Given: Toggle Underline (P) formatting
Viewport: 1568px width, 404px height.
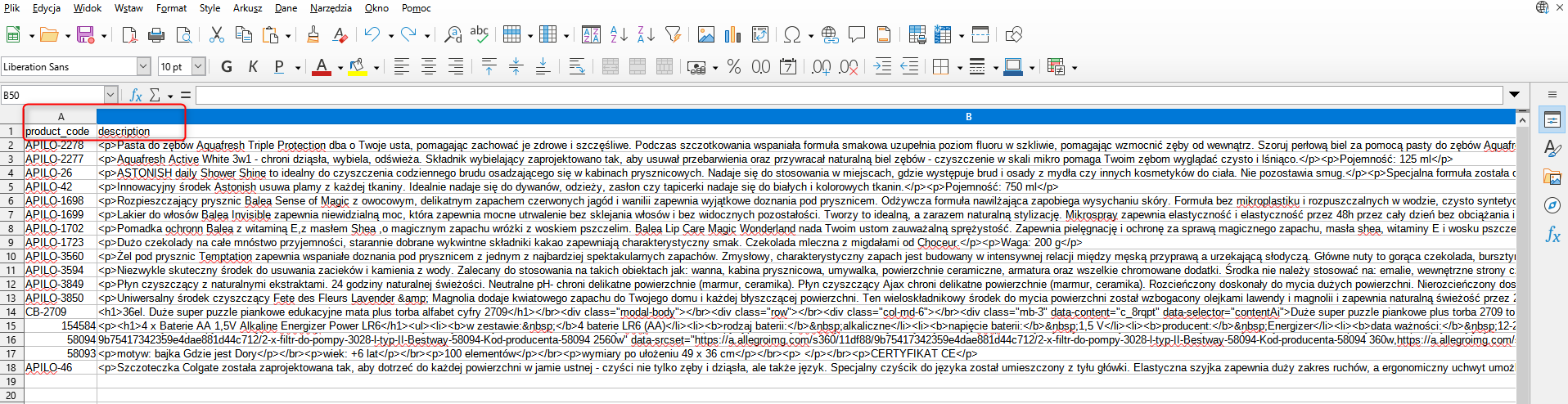Looking at the screenshot, I should (x=279, y=67).
